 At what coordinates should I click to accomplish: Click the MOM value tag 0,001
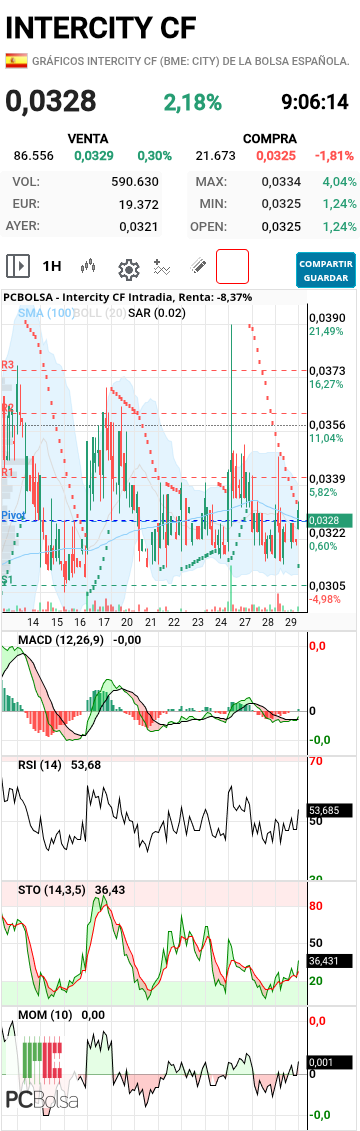[329, 1062]
